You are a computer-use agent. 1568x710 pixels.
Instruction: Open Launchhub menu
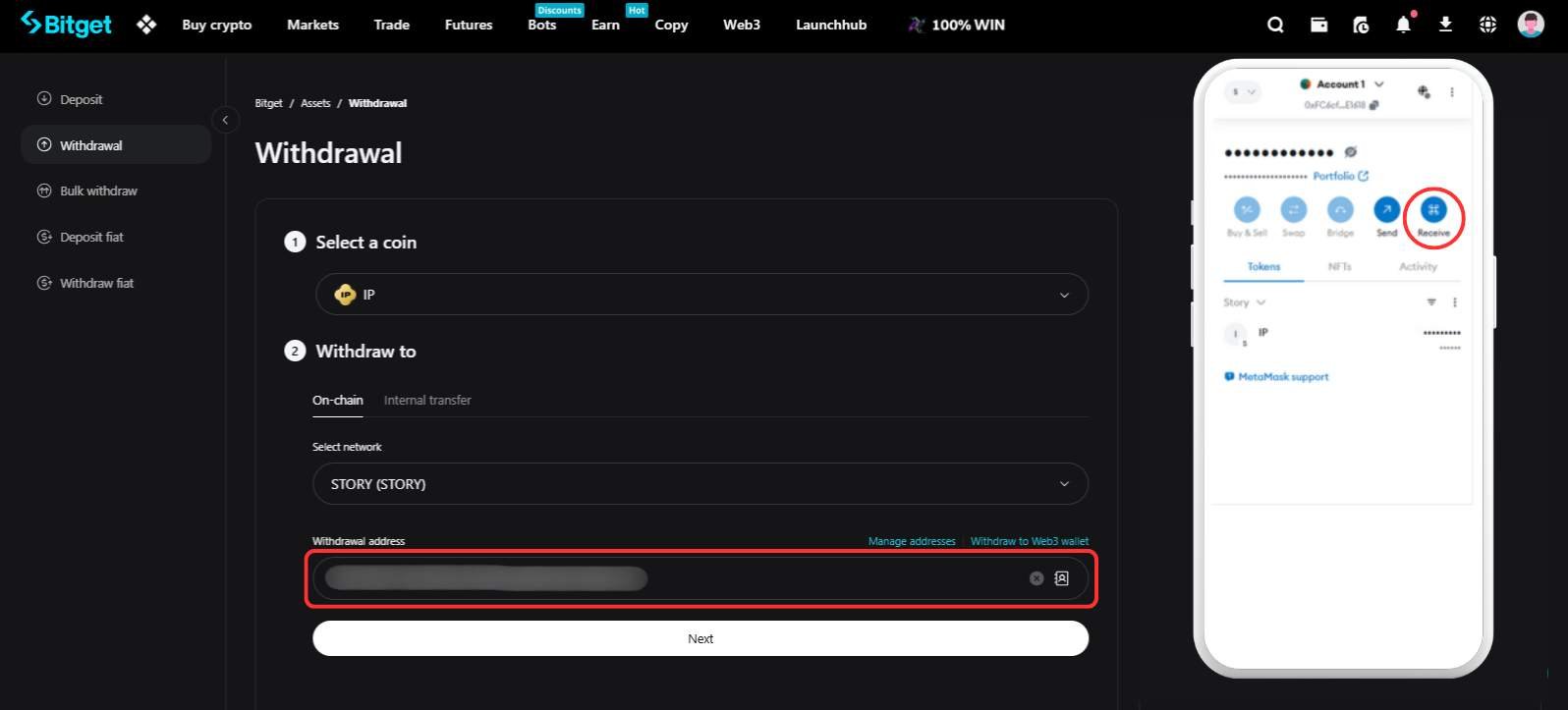point(831,25)
